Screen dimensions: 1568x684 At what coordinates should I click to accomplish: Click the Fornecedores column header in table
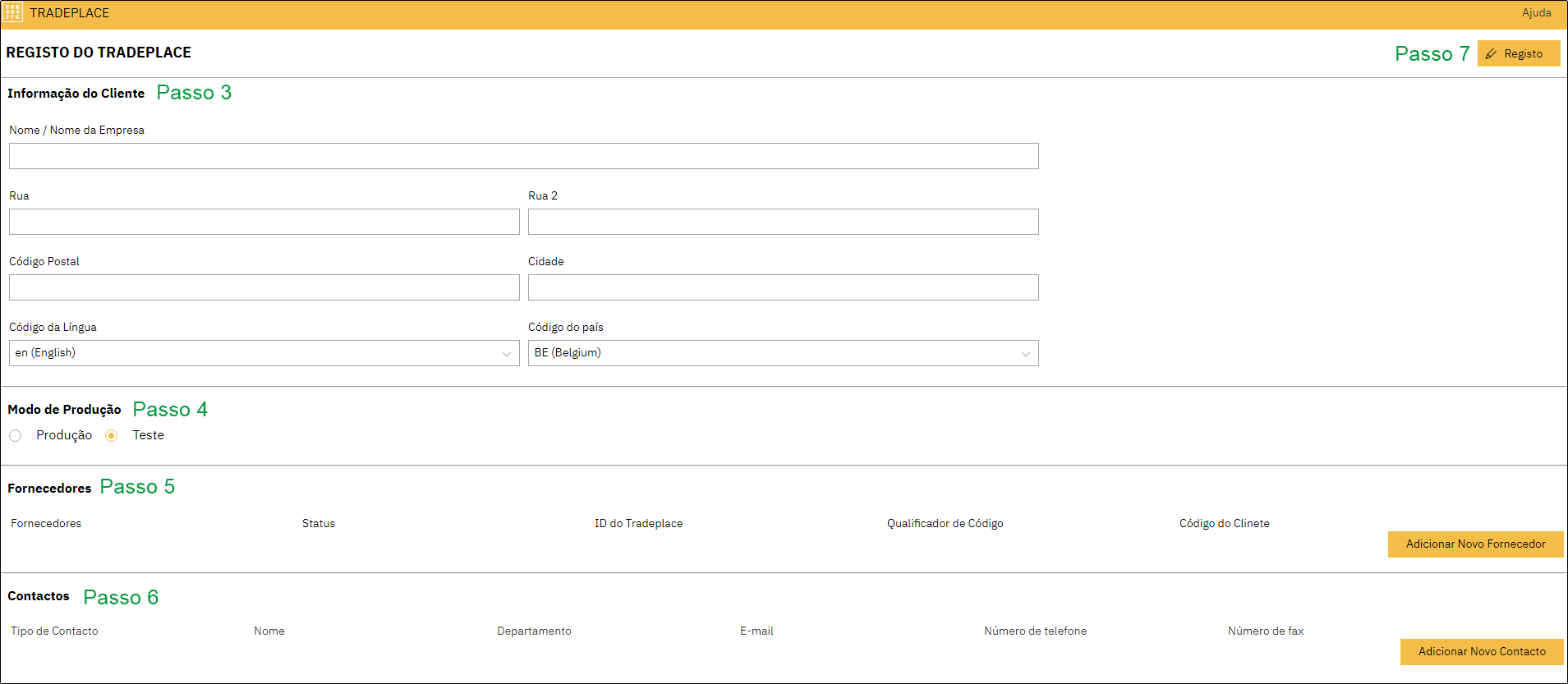coord(46,523)
